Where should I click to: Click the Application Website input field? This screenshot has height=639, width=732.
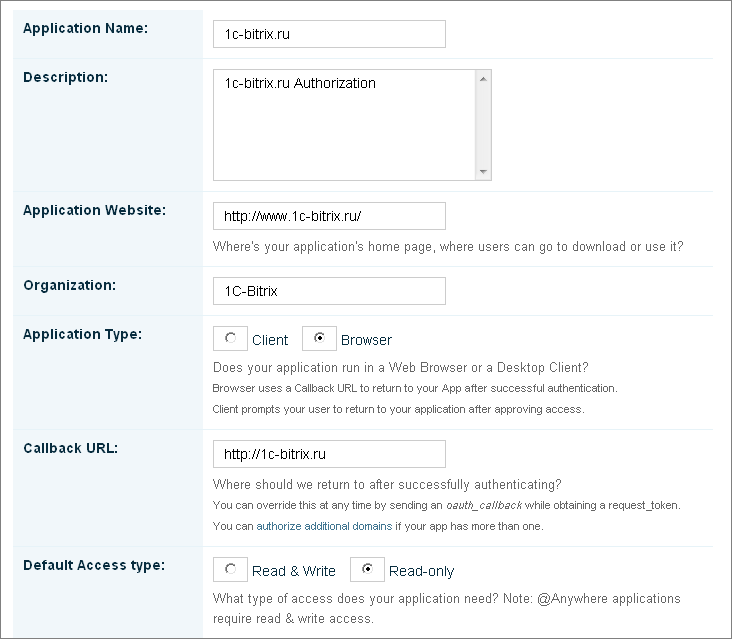click(329, 216)
